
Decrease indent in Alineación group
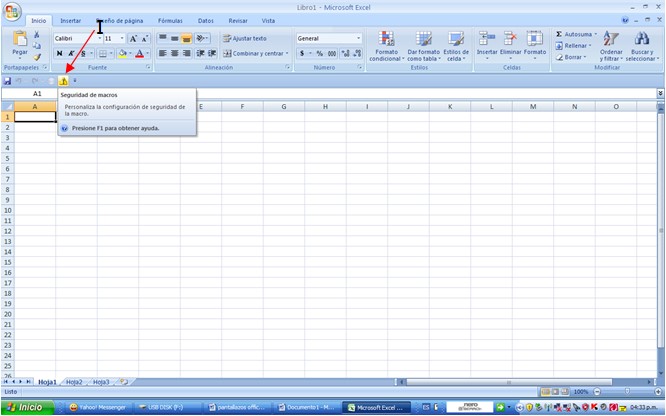(200, 53)
